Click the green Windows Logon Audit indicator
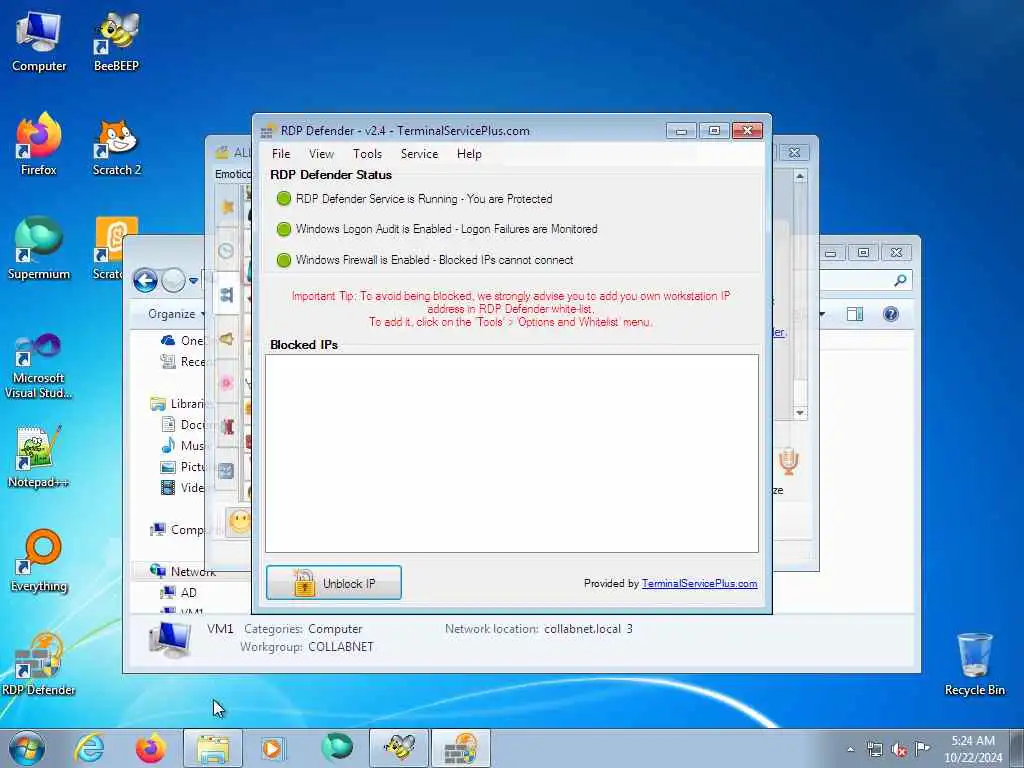Image resolution: width=1024 pixels, height=768 pixels. click(283, 229)
